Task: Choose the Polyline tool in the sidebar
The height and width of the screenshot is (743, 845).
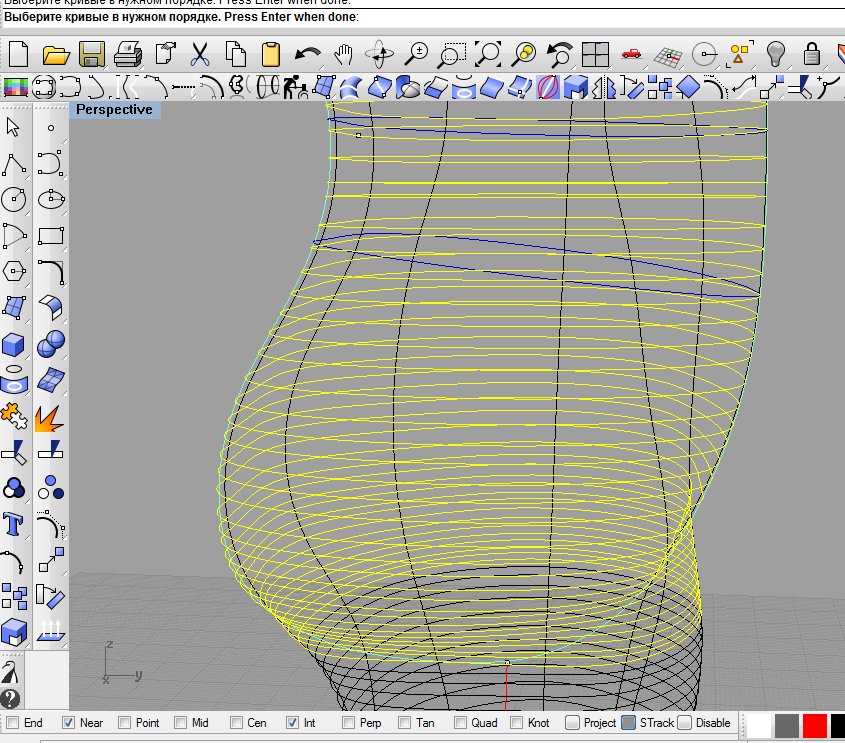Action: point(14,163)
